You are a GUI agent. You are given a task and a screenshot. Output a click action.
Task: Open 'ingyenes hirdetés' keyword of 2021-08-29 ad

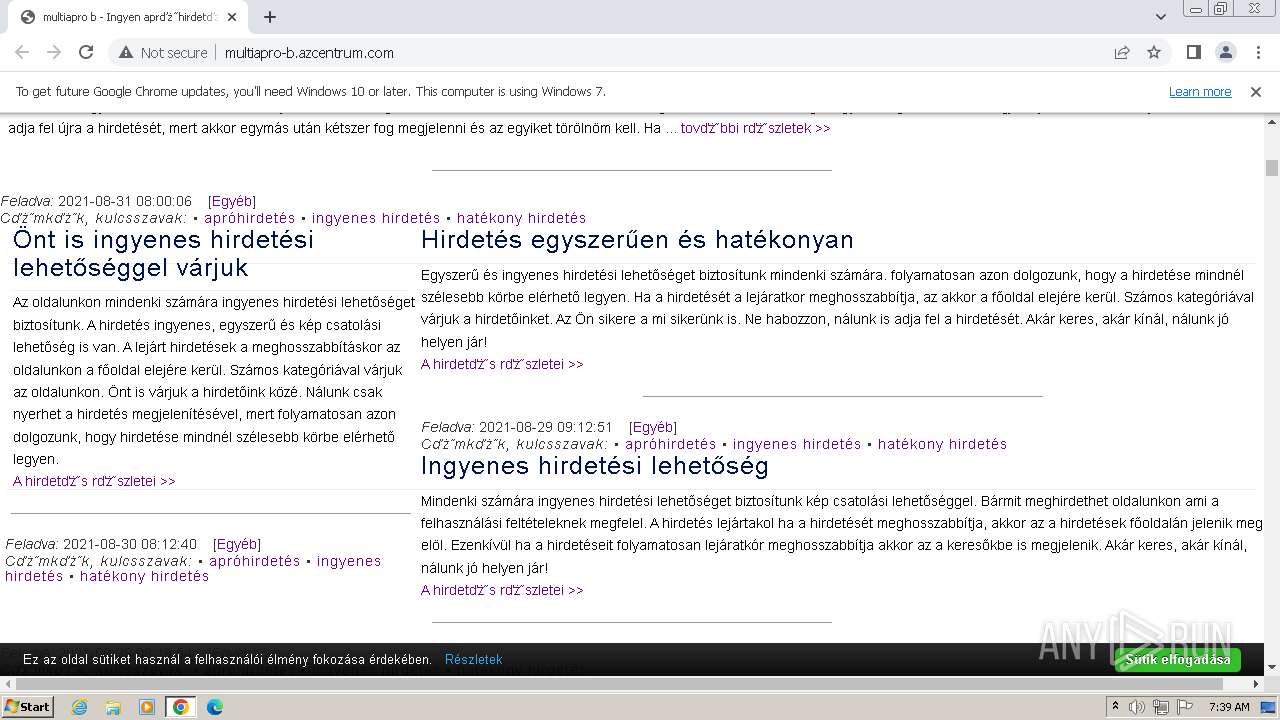(797, 444)
